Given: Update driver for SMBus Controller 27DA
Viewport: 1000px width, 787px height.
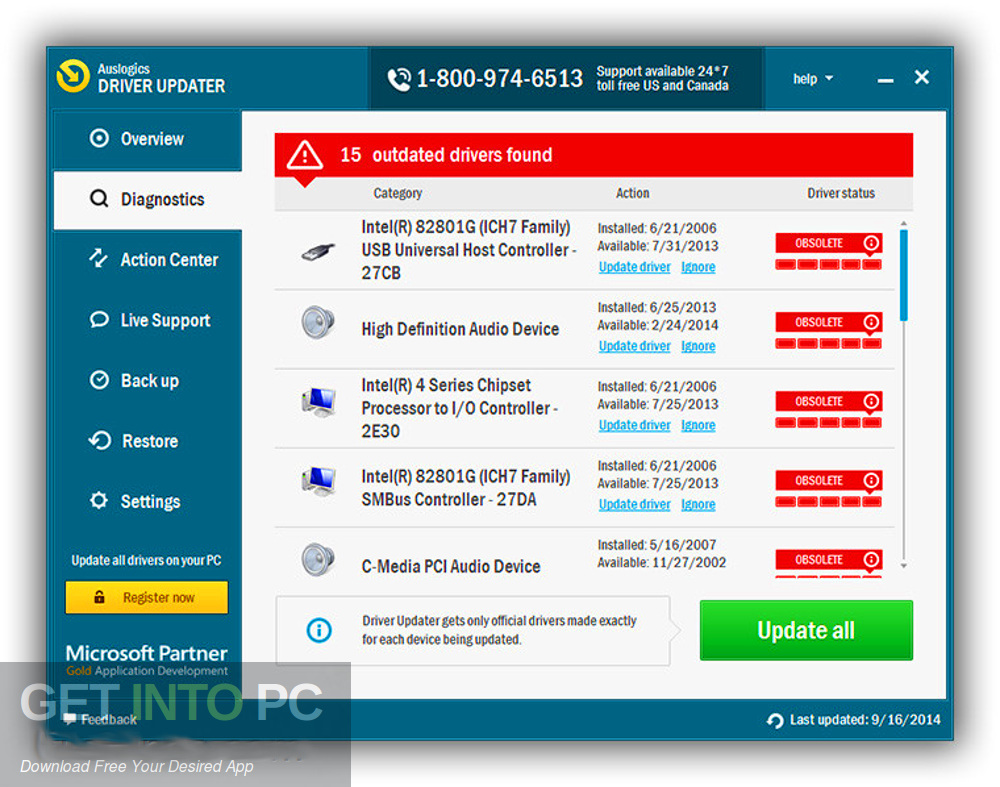Looking at the screenshot, I should tap(635, 504).
